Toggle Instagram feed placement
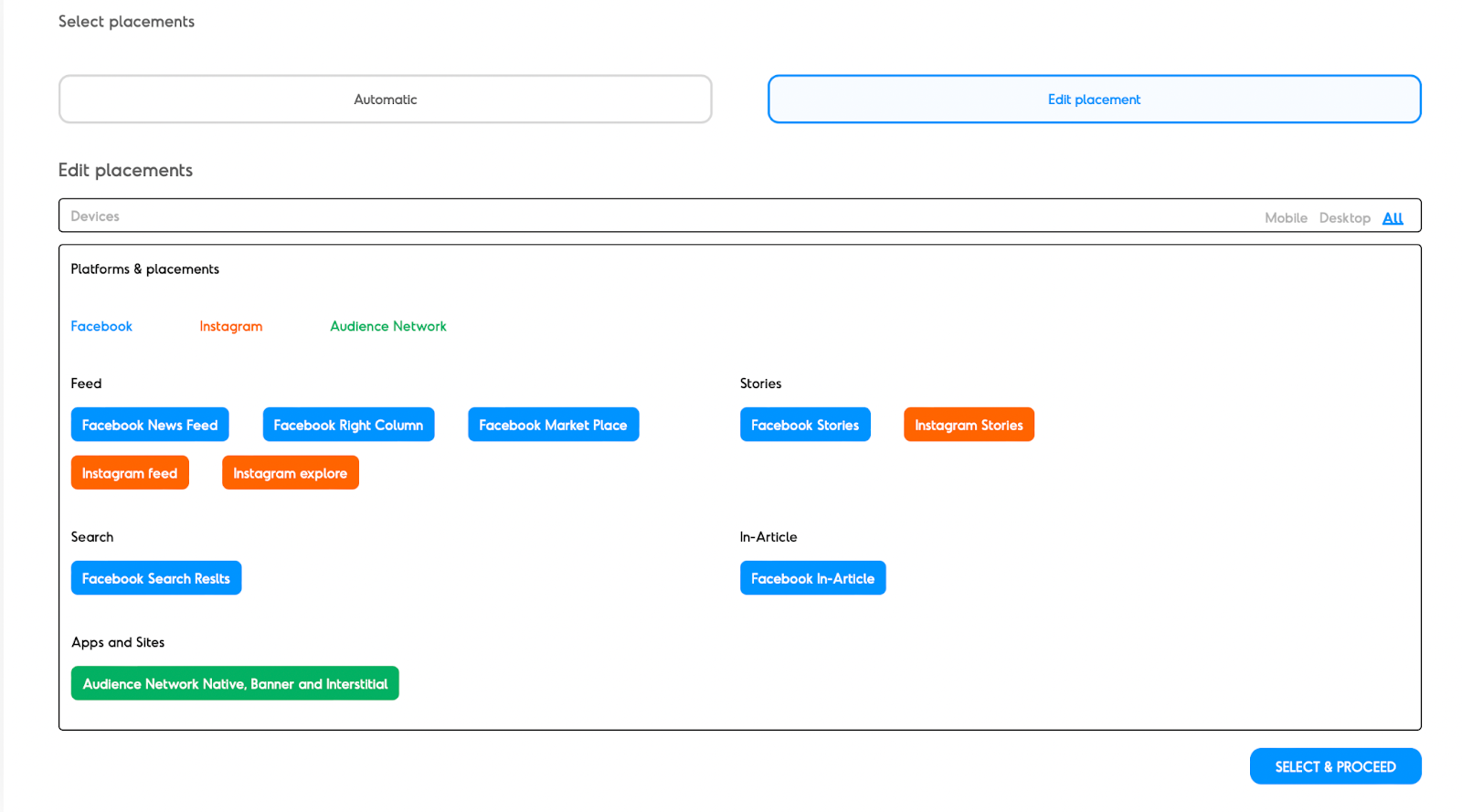The image size is (1462, 812). [x=130, y=473]
